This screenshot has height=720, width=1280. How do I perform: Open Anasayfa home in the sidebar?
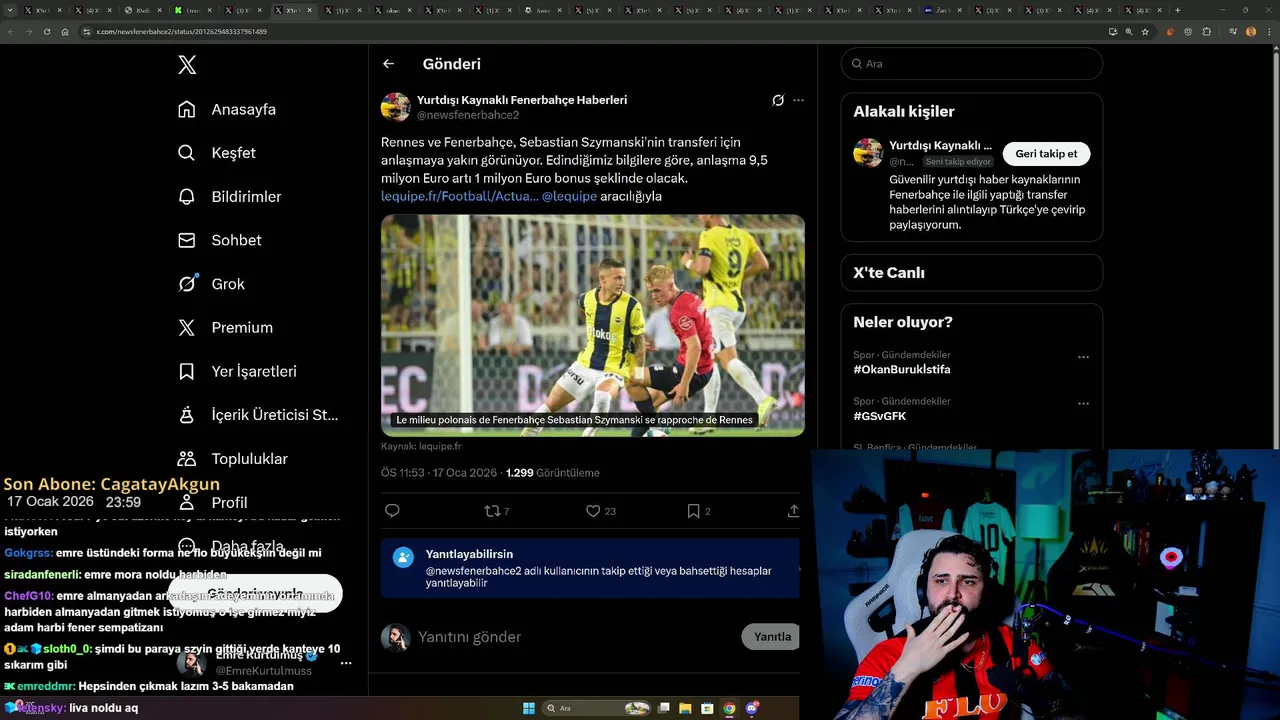point(226,109)
